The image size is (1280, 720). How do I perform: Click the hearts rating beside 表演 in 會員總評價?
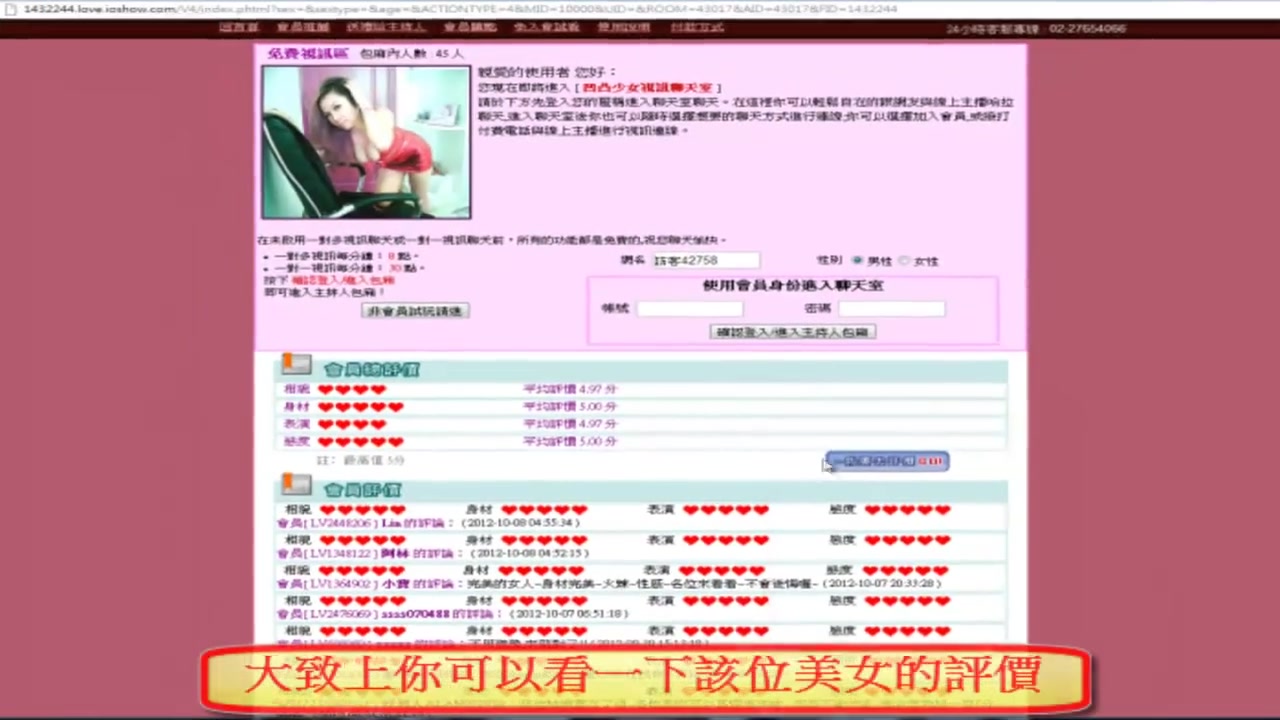(x=351, y=424)
